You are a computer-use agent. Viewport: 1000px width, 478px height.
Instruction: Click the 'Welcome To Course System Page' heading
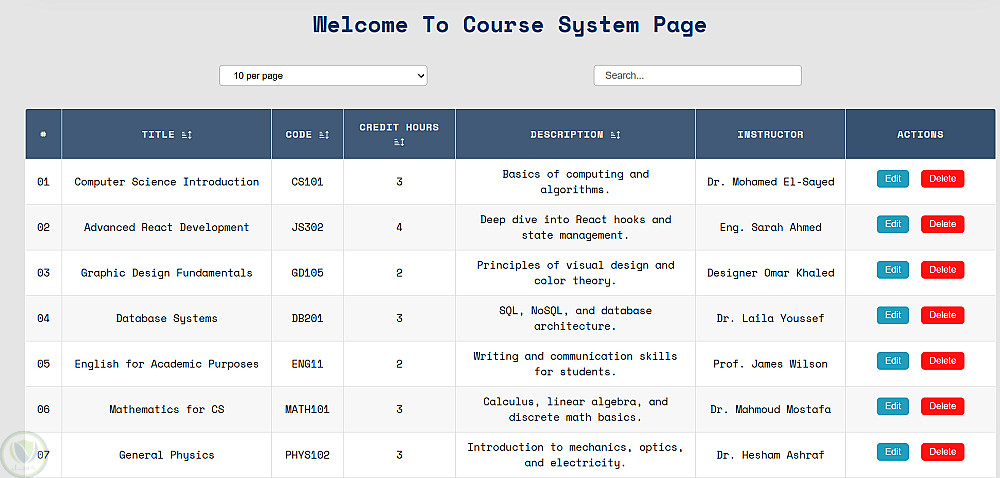click(x=510, y=25)
